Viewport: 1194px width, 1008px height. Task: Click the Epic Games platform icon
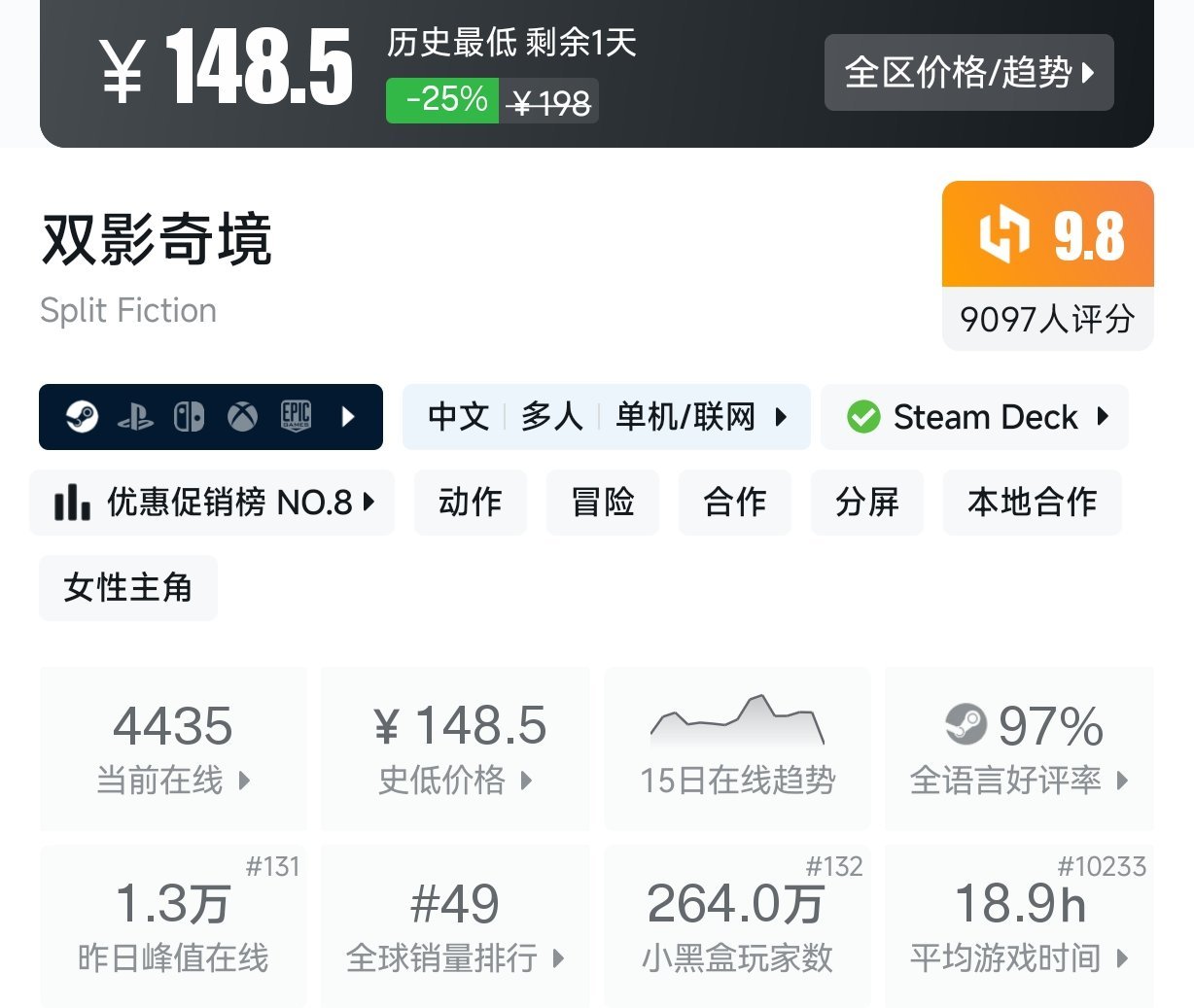point(296,417)
